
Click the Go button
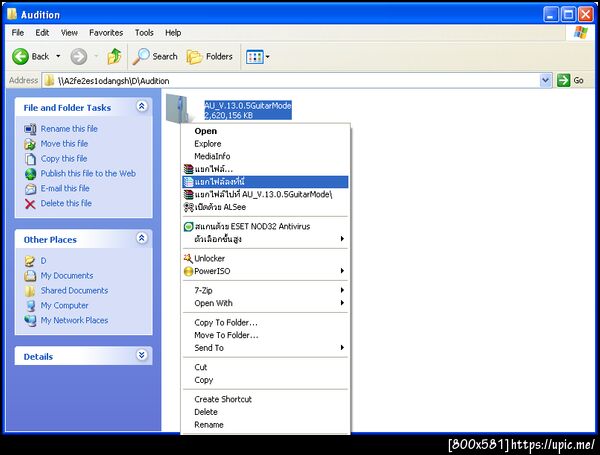point(570,81)
